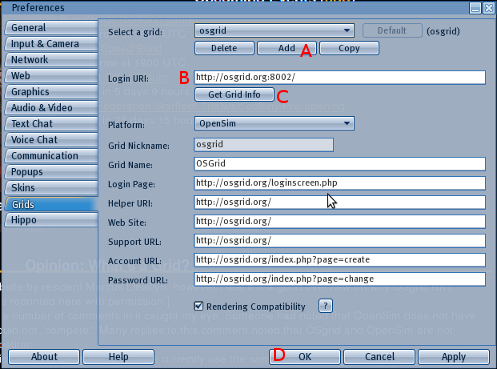Delete the selected grid
The image size is (497, 369).
pos(224,48)
